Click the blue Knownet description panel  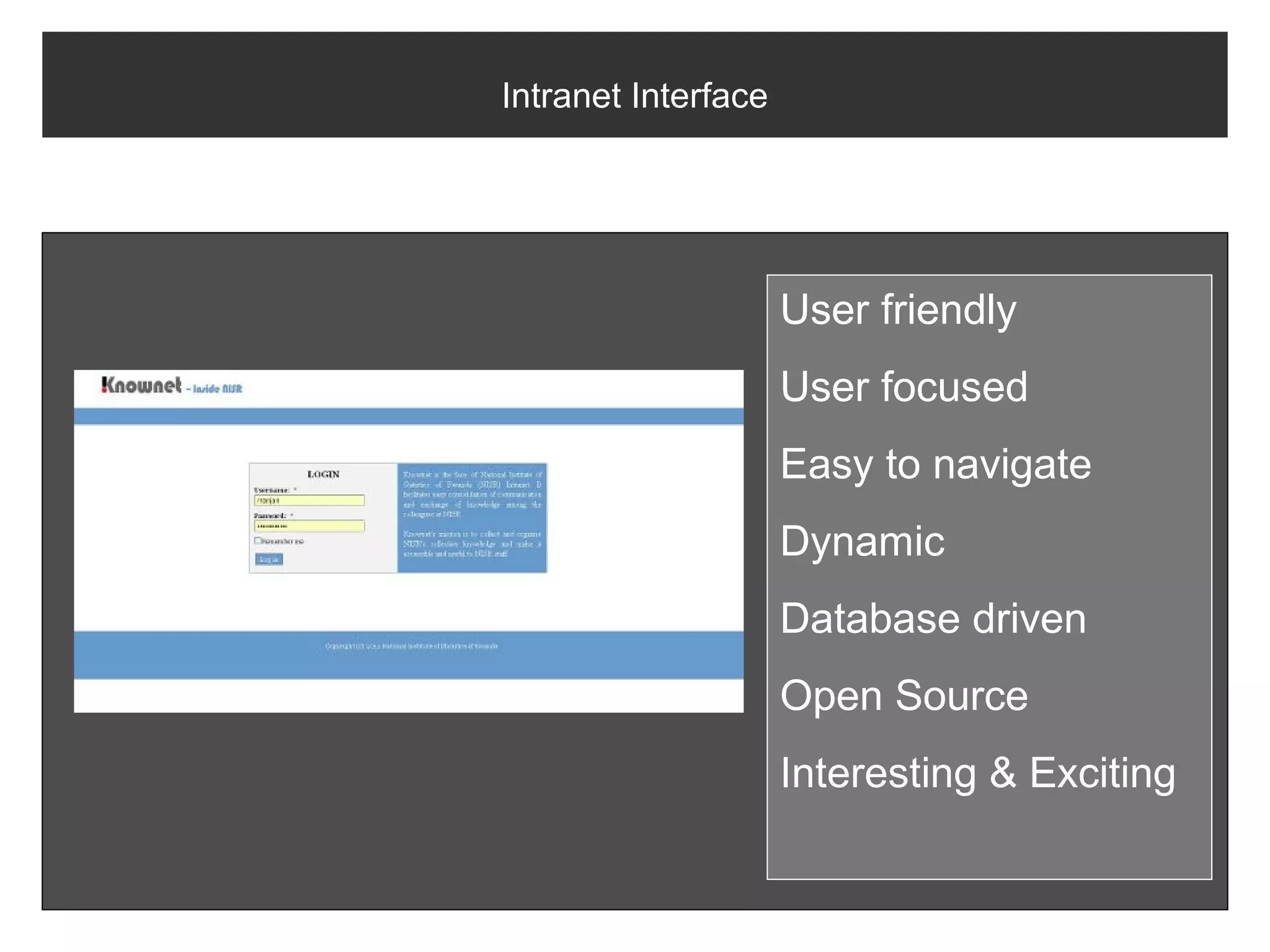pos(472,518)
